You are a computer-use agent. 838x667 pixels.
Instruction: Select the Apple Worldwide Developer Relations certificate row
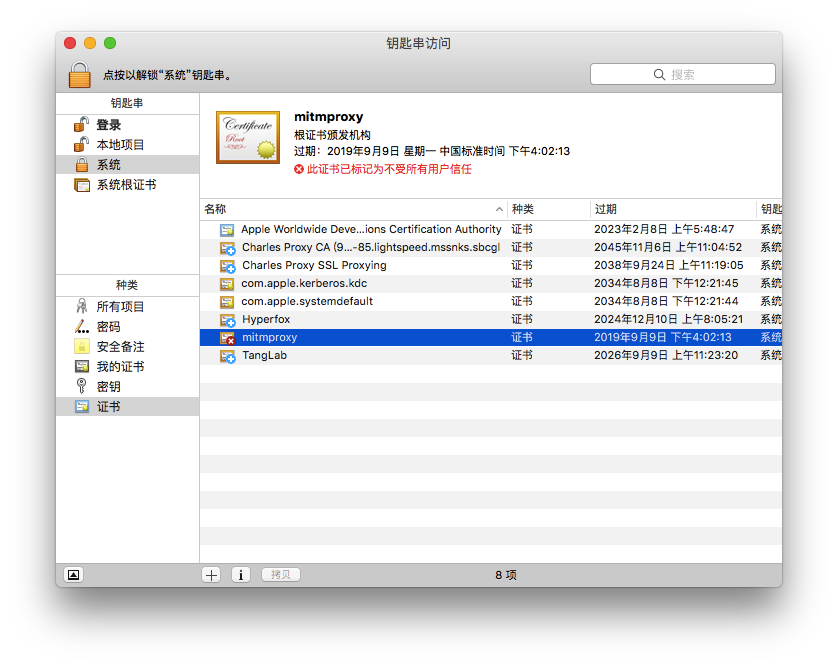click(x=491, y=229)
